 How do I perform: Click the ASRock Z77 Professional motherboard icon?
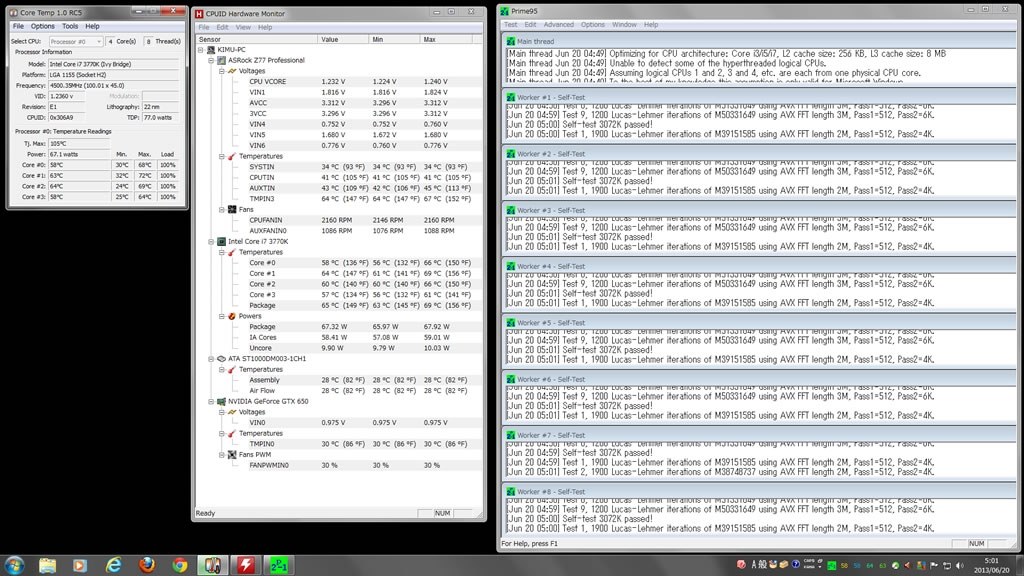[x=221, y=60]
